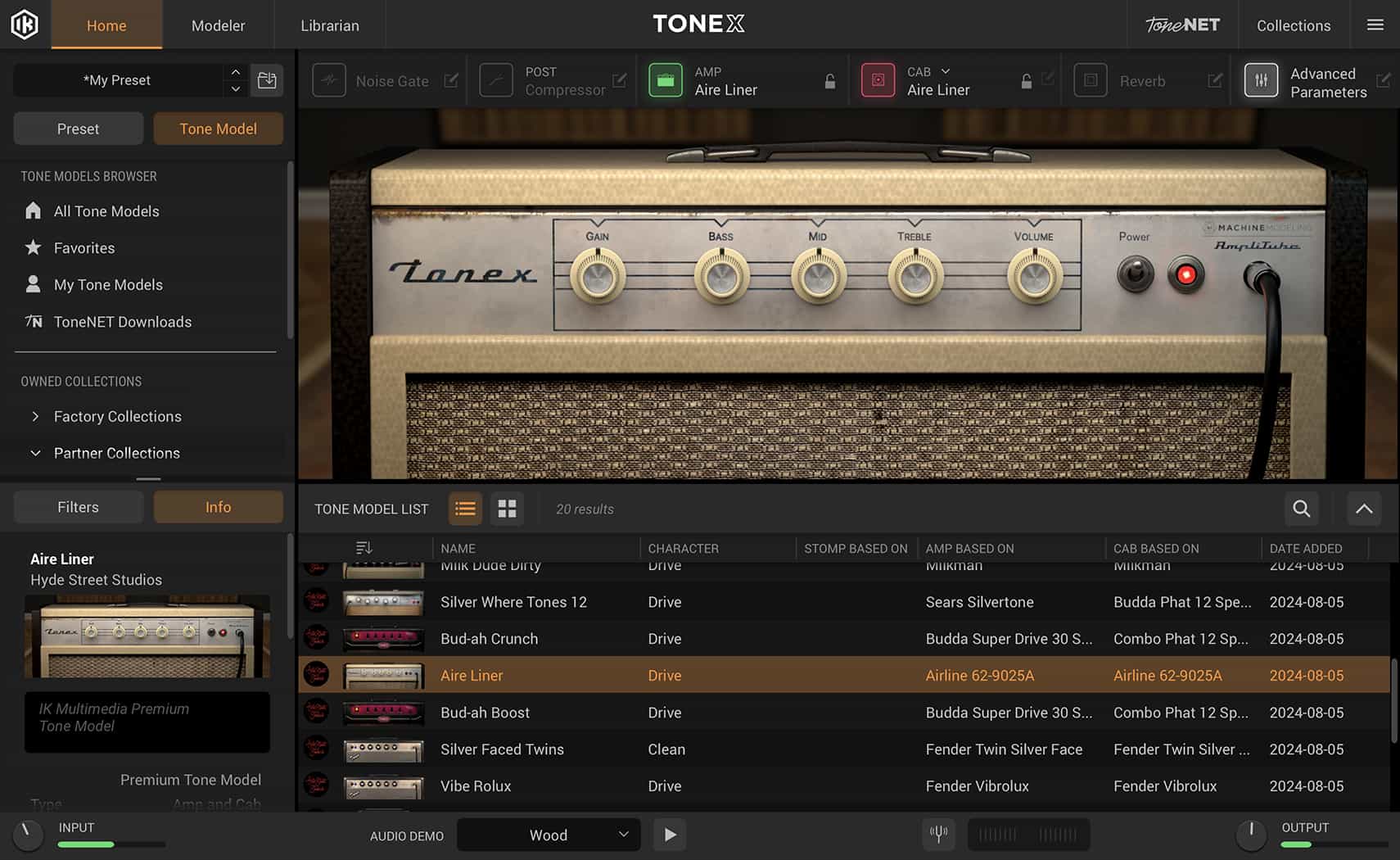Open the Advanced Parameters panel

point(1262,80)
